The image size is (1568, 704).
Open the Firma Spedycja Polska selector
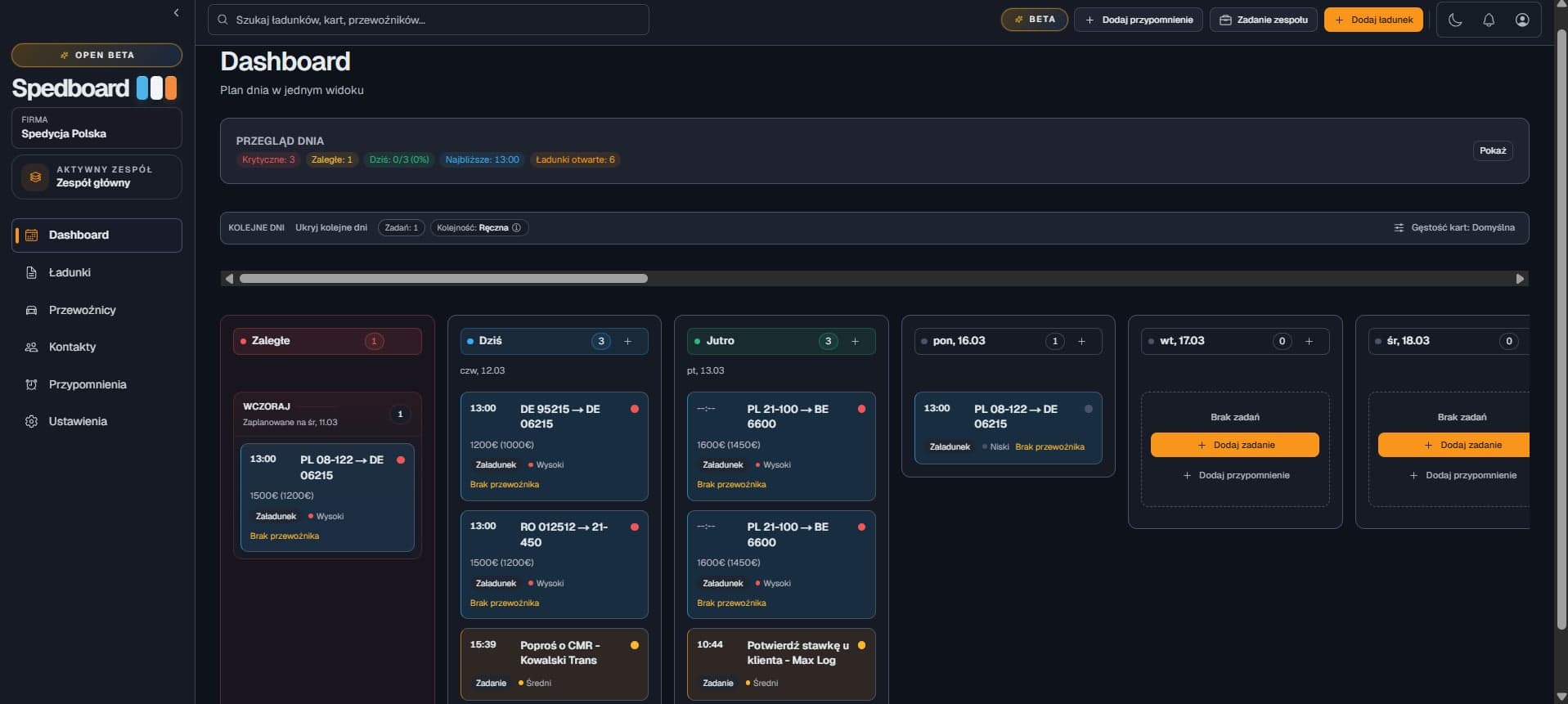pyautogui.click(x=97, y=128)
